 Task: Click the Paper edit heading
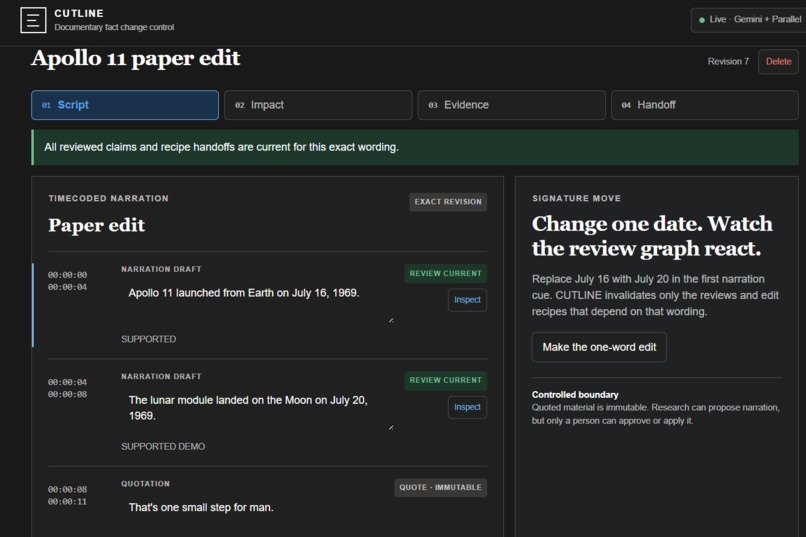point(97,226)
